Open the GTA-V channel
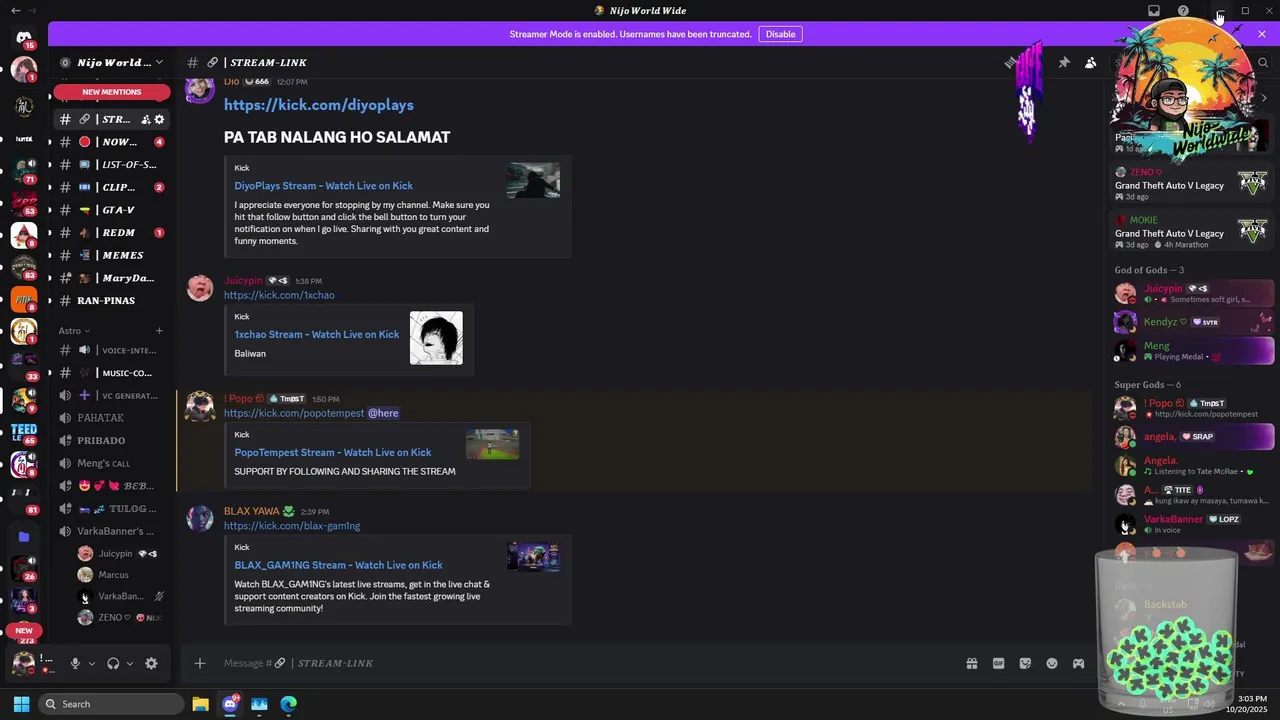 112,210
